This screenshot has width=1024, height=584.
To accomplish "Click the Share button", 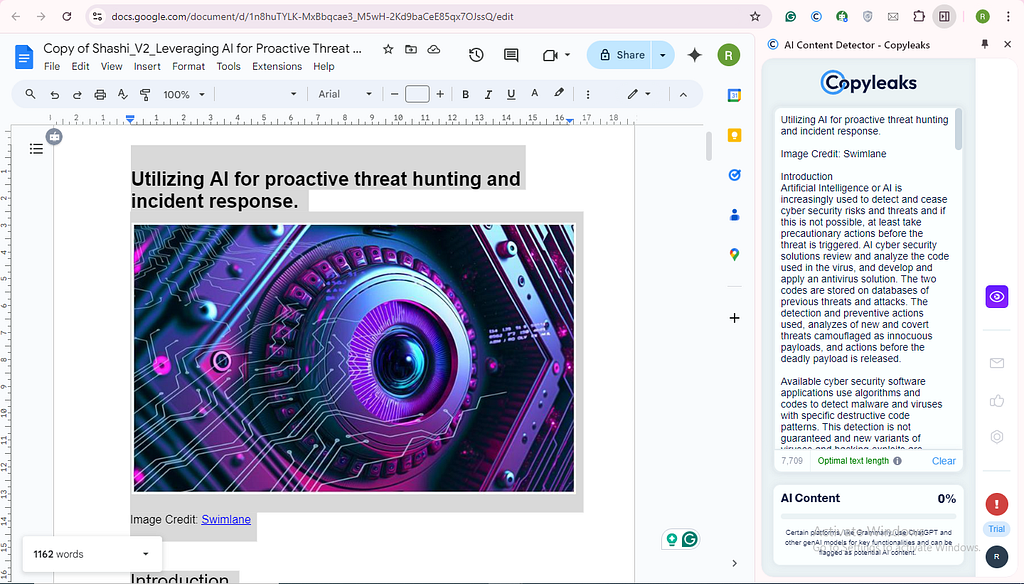I will click(621, 56).
